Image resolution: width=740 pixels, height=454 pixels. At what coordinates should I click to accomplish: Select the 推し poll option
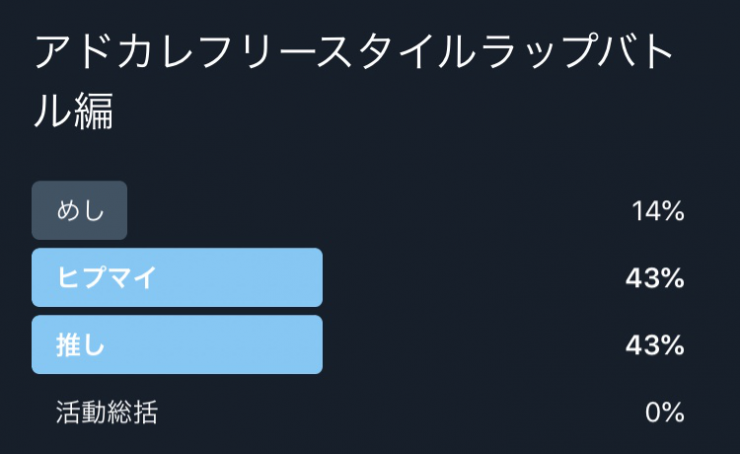(x=359, y=345)
